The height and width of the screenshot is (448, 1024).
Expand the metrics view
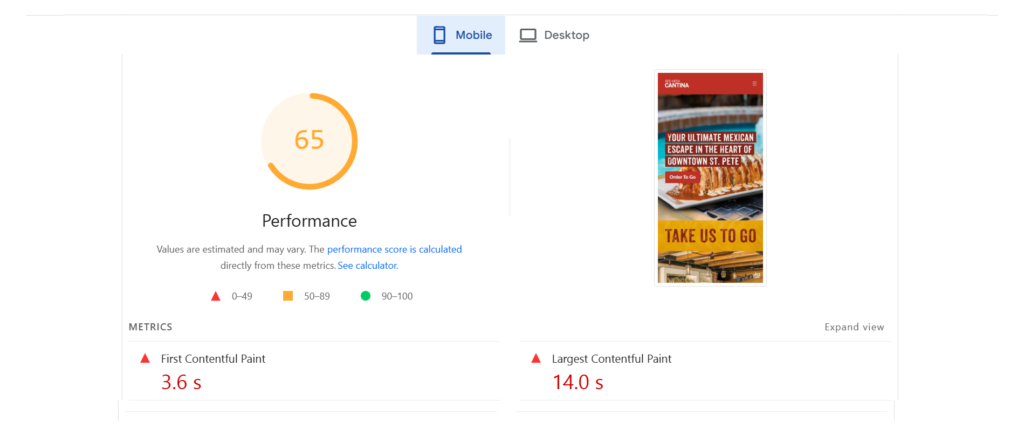click(854, 327)
